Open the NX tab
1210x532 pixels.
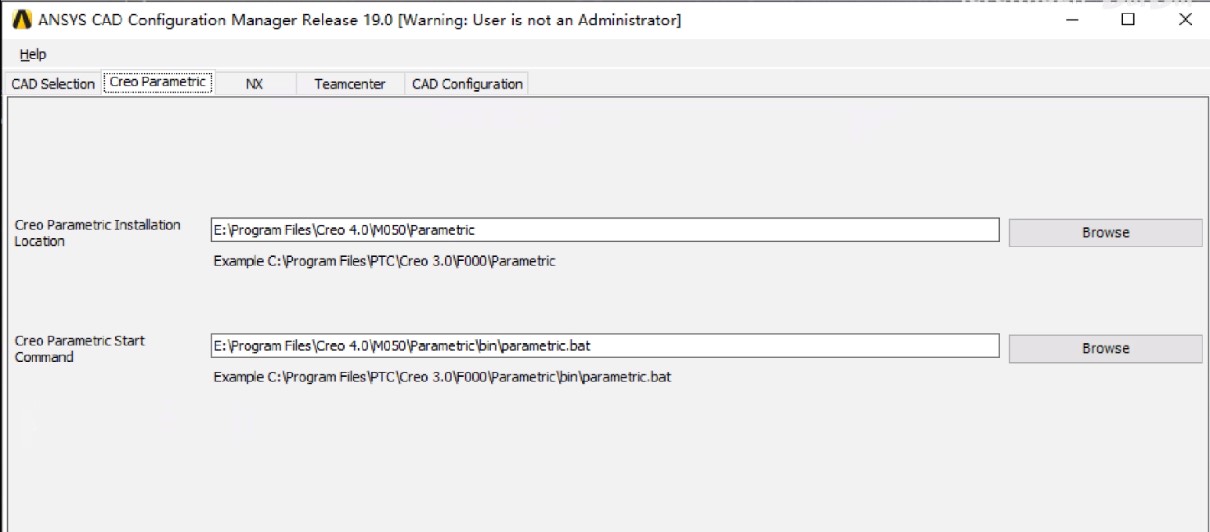pyautogui.click(x=255, y=84)
